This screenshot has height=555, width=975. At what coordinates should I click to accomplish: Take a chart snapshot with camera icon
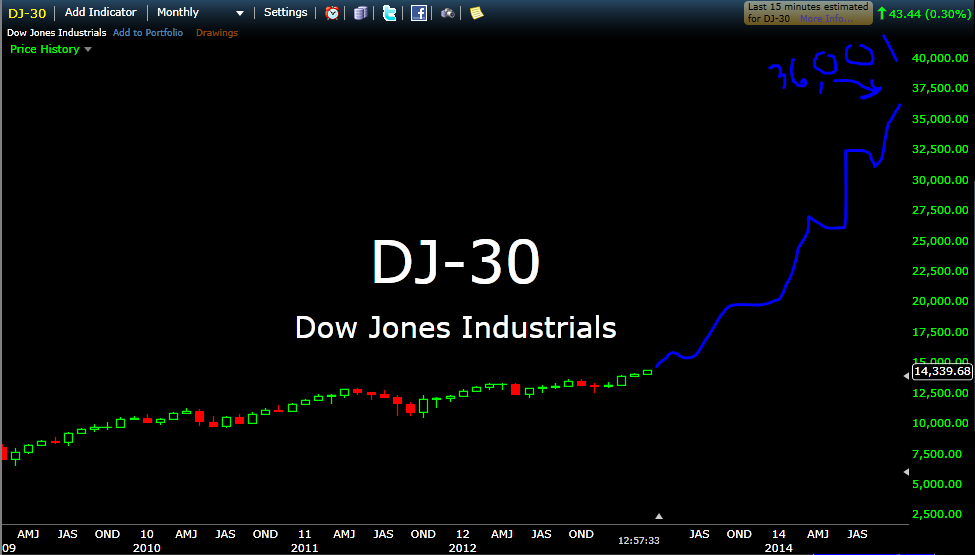447,13
